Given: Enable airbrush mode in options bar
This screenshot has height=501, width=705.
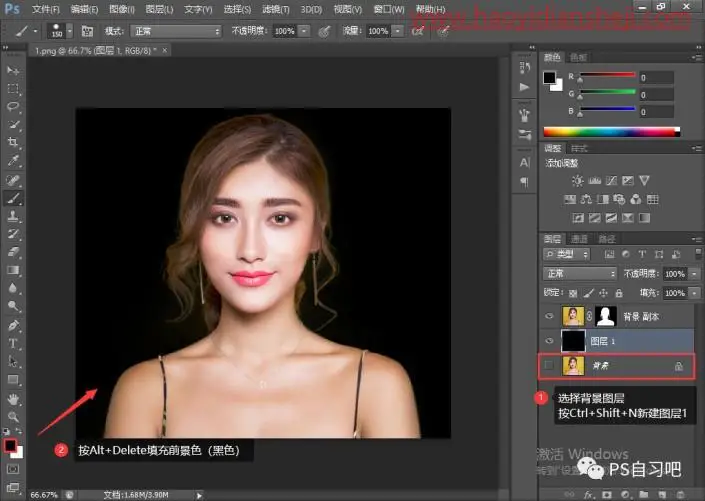Looking at the screenshot, I should tap(418, 31).
